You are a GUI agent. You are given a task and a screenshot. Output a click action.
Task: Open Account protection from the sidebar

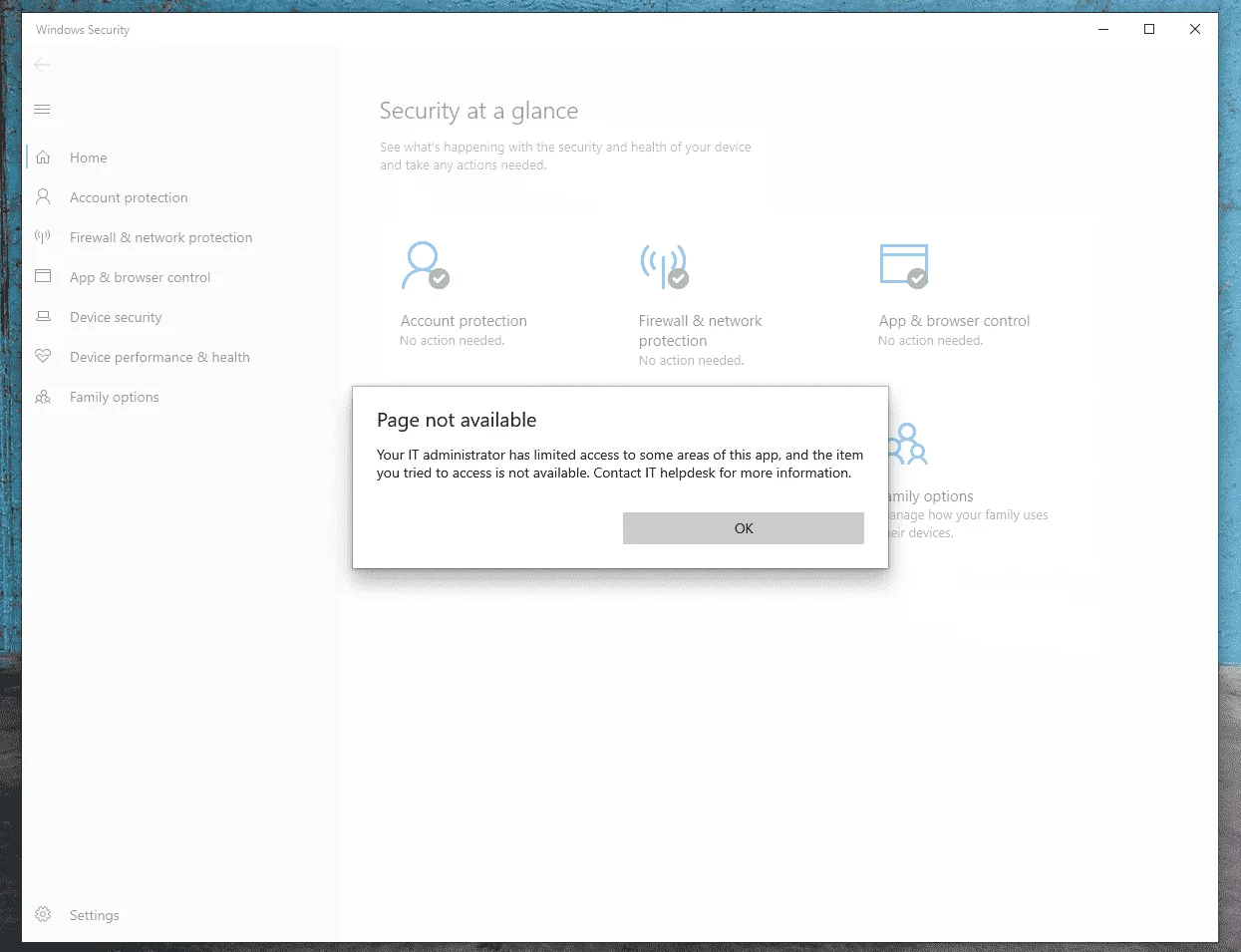129,197
